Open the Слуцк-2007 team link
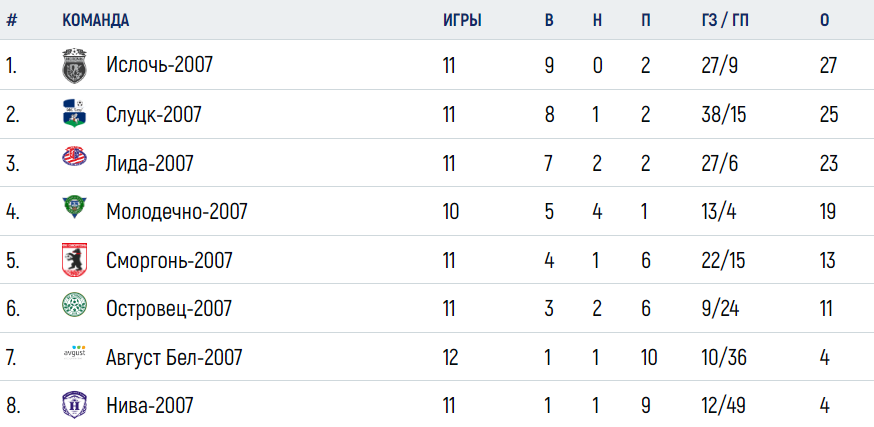The height and width of the screenshot is (427, 874). (154, 115)
